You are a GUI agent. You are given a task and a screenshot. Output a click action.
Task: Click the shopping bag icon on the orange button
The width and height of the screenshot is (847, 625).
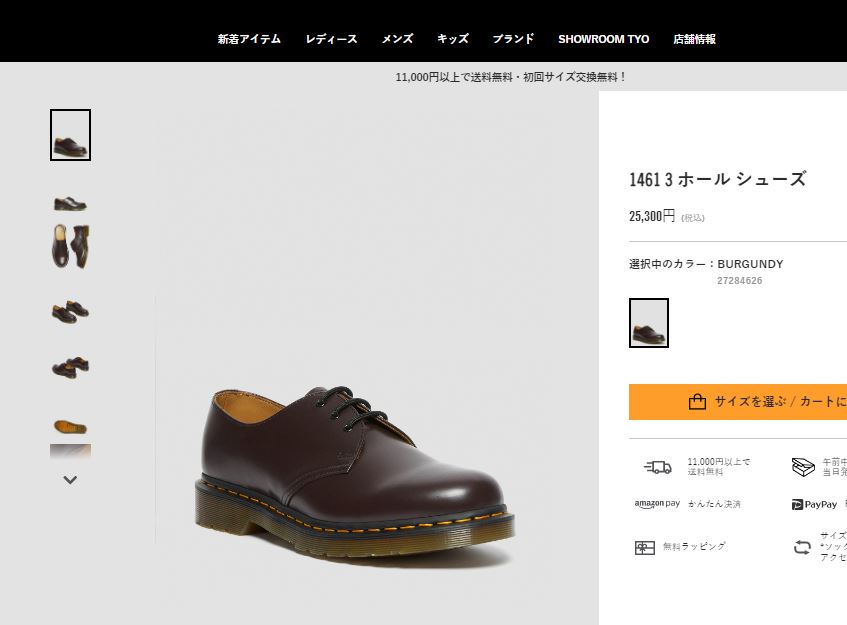tap(695, 401)
